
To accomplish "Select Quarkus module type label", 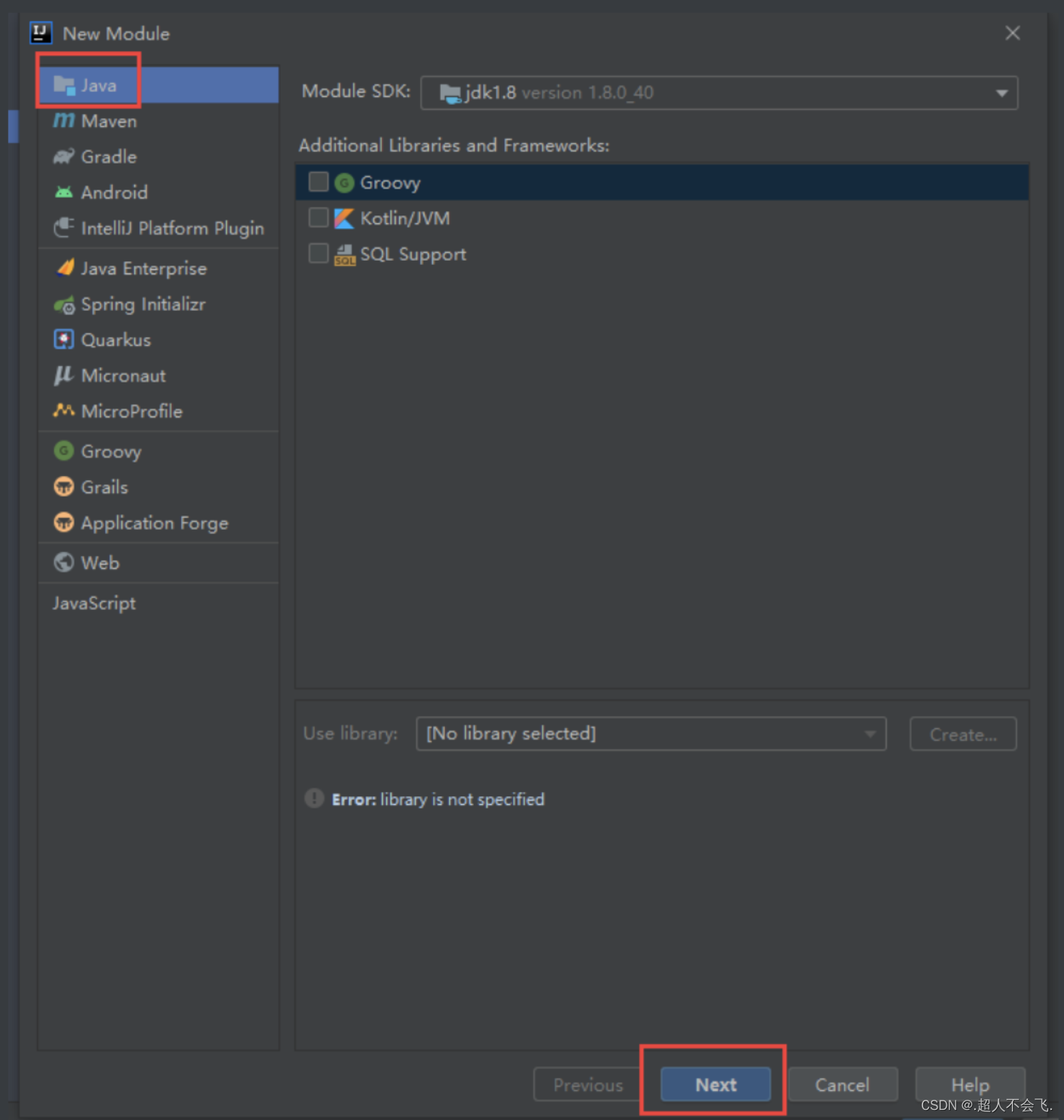I will (x=116, y=340).
